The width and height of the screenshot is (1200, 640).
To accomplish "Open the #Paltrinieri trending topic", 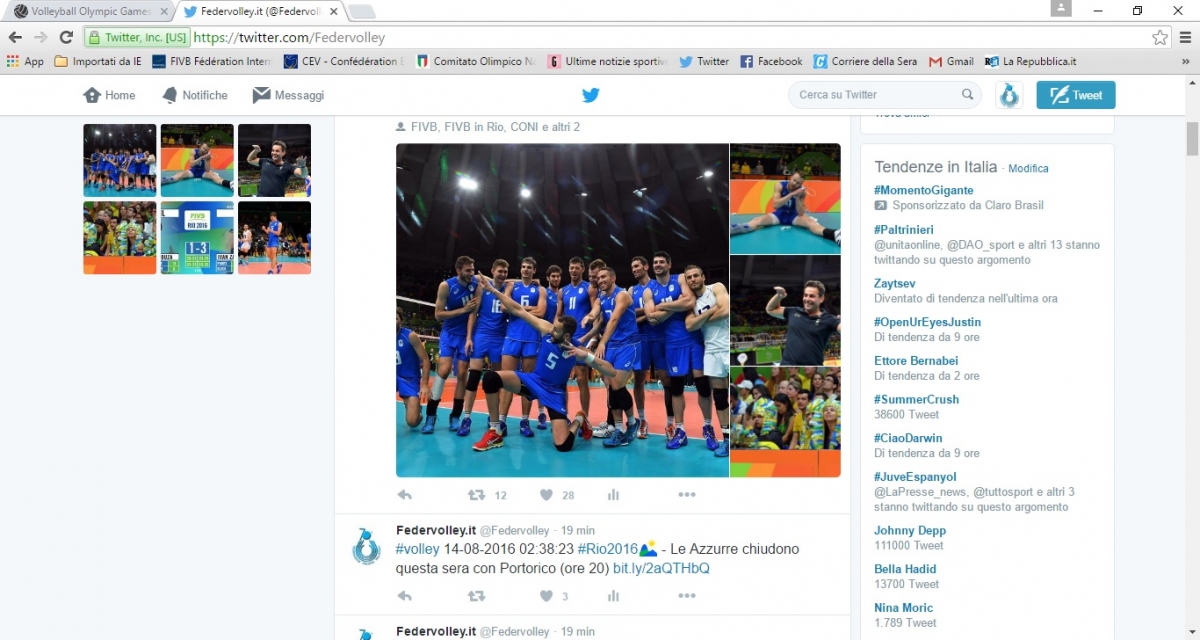I will coord(904,229).
